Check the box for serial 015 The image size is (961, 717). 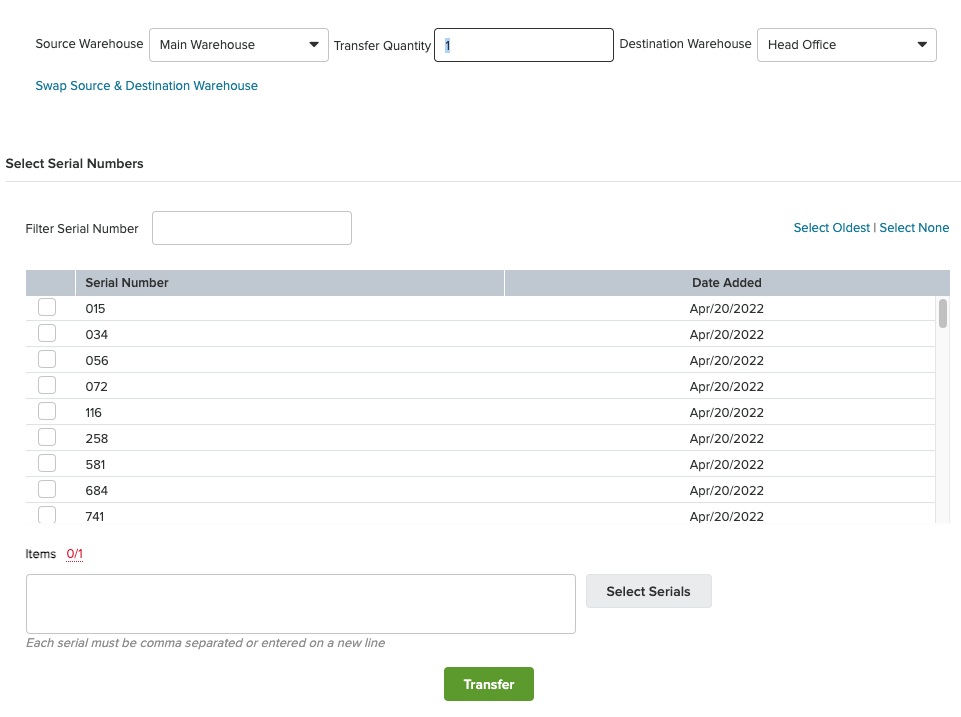[x=47, y=307]
